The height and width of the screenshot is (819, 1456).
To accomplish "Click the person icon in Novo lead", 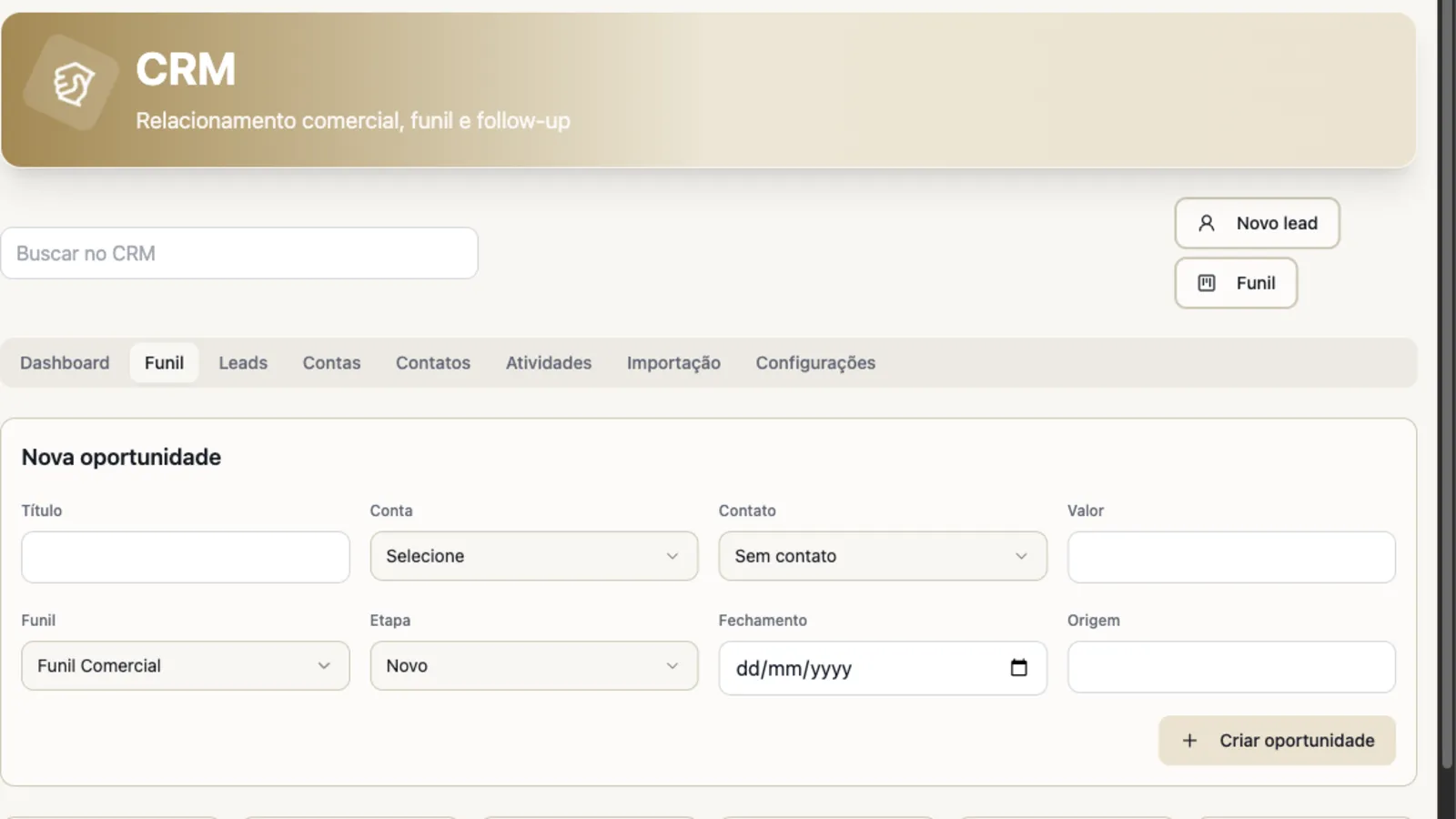I will pyautogui.click(x=1207, y=223).
